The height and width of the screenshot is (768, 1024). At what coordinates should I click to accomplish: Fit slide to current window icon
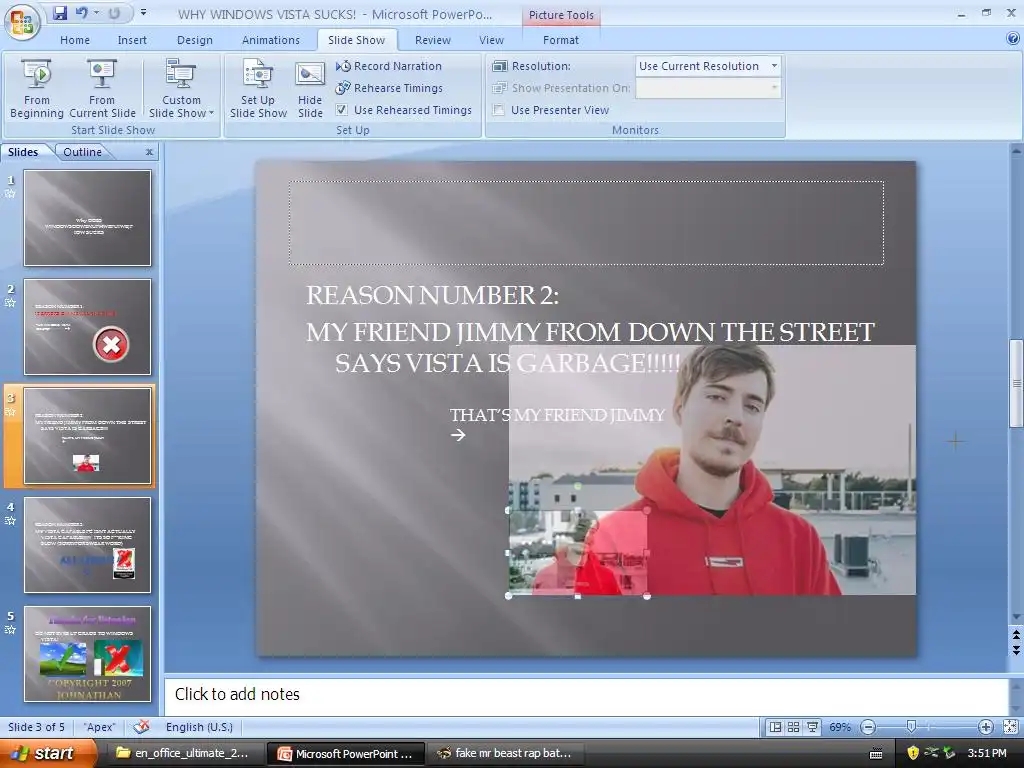[x=1010, y=727]
